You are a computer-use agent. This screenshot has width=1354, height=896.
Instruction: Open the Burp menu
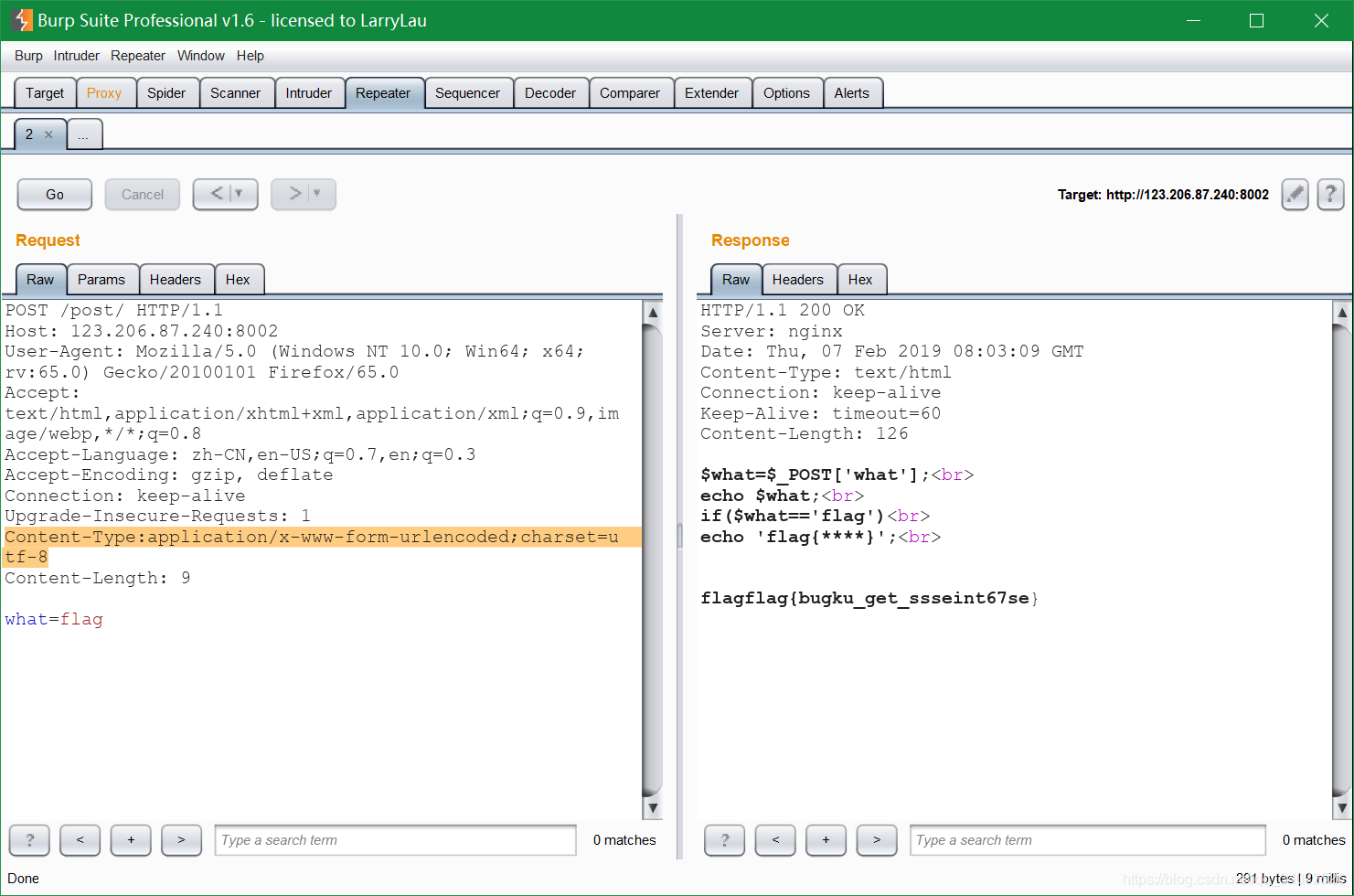[28, 56]
